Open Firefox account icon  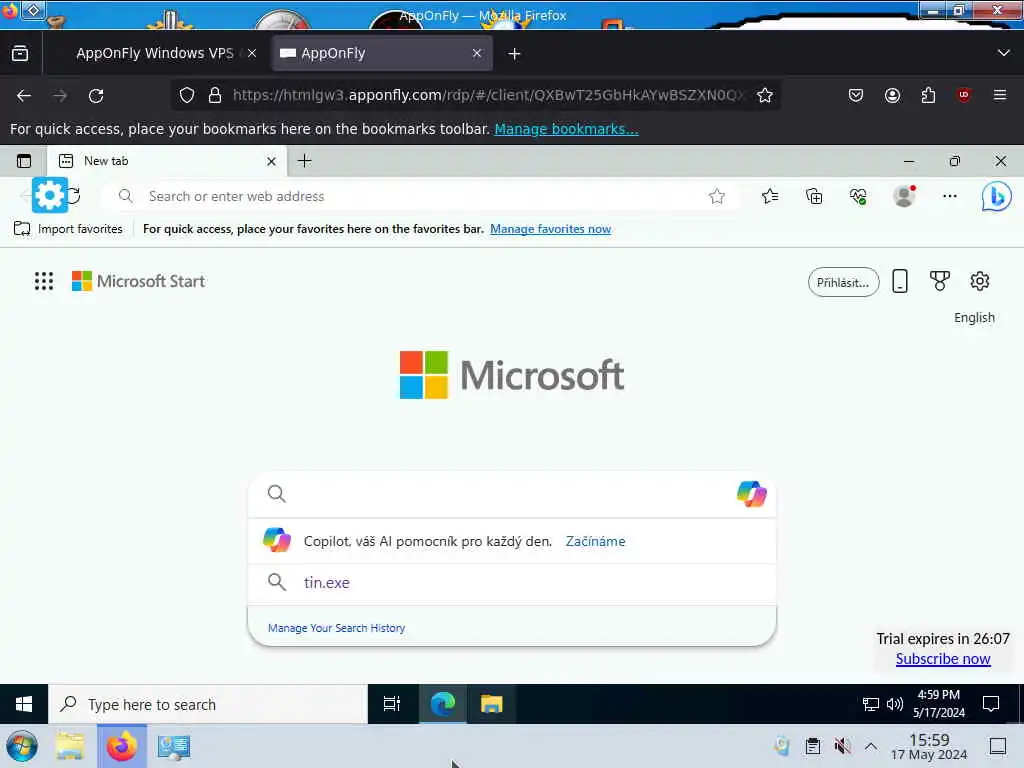pos(892,95)
